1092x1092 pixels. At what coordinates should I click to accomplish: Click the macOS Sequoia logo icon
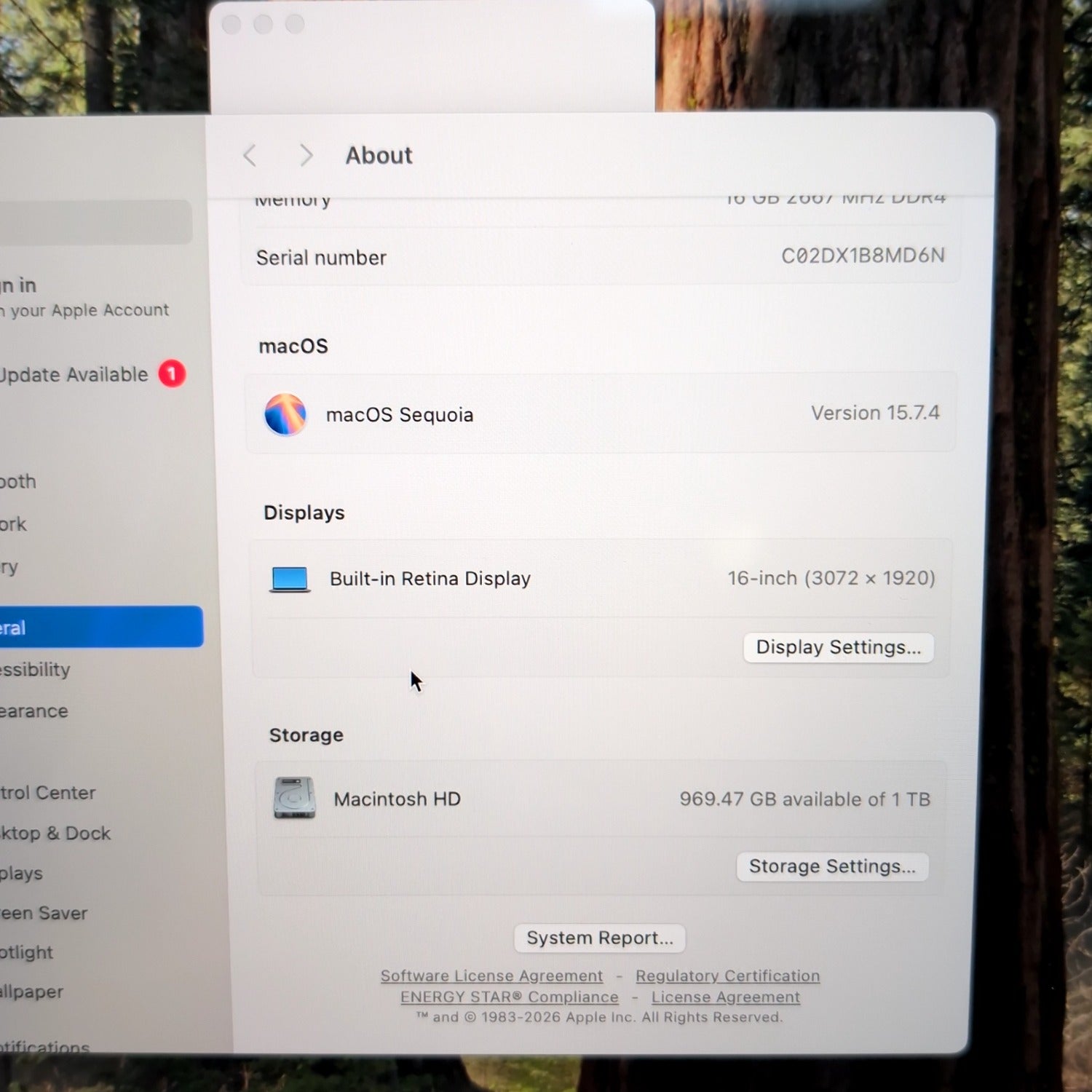pyautogui.click(x=285, y=414)
